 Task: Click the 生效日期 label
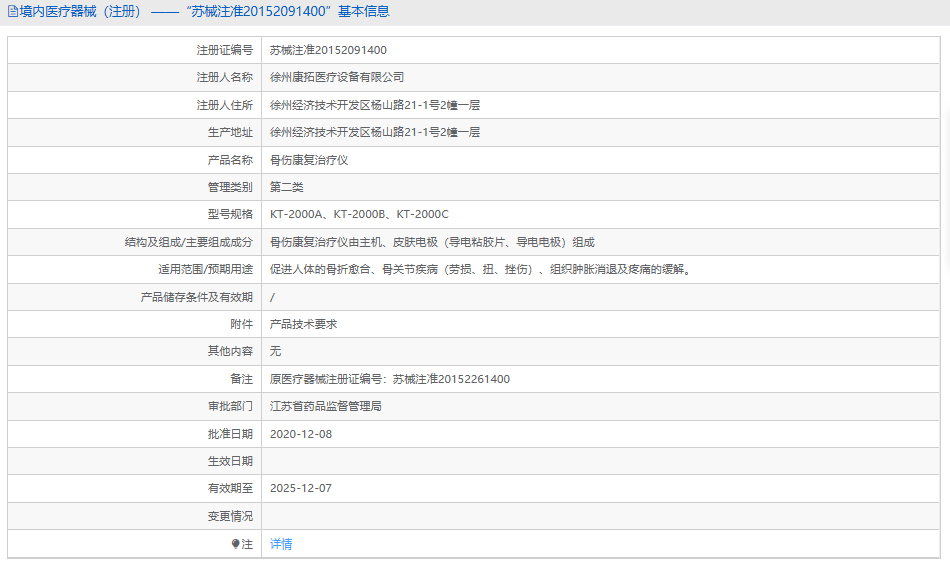tap(230, 461)
